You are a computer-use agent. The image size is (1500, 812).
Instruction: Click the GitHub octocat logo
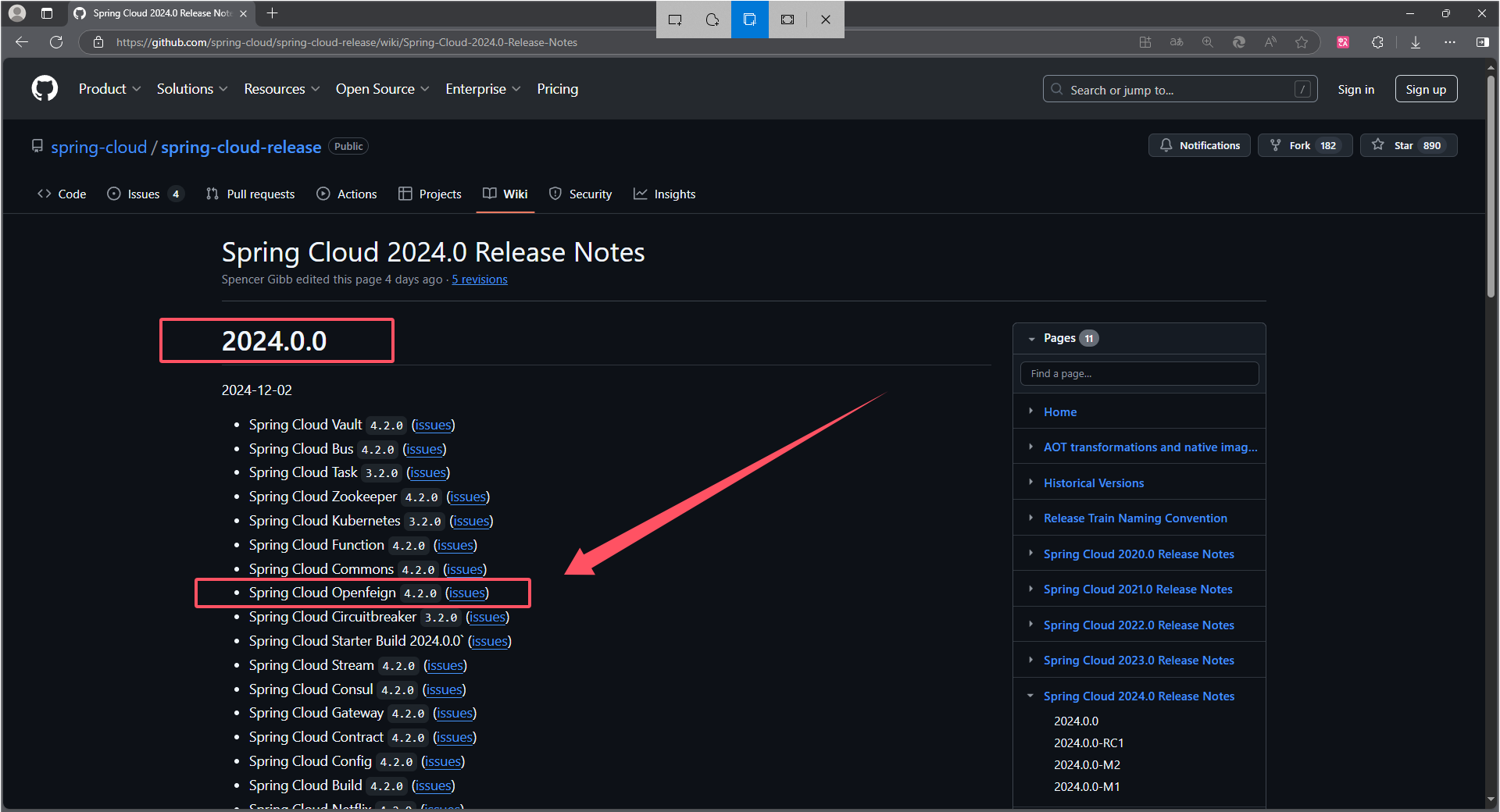tap(45, 88)
